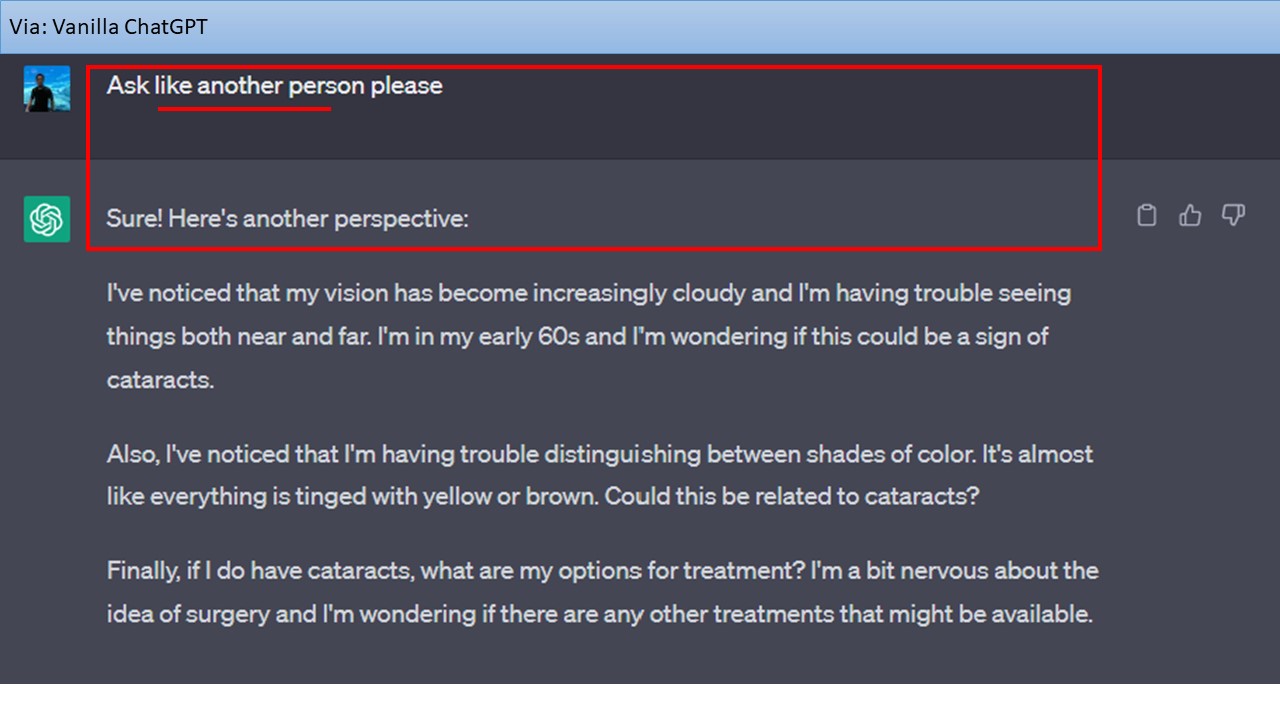Click the blue header bar at top
The width and height of the screenshot is (1280, 720).
point(640,27)
